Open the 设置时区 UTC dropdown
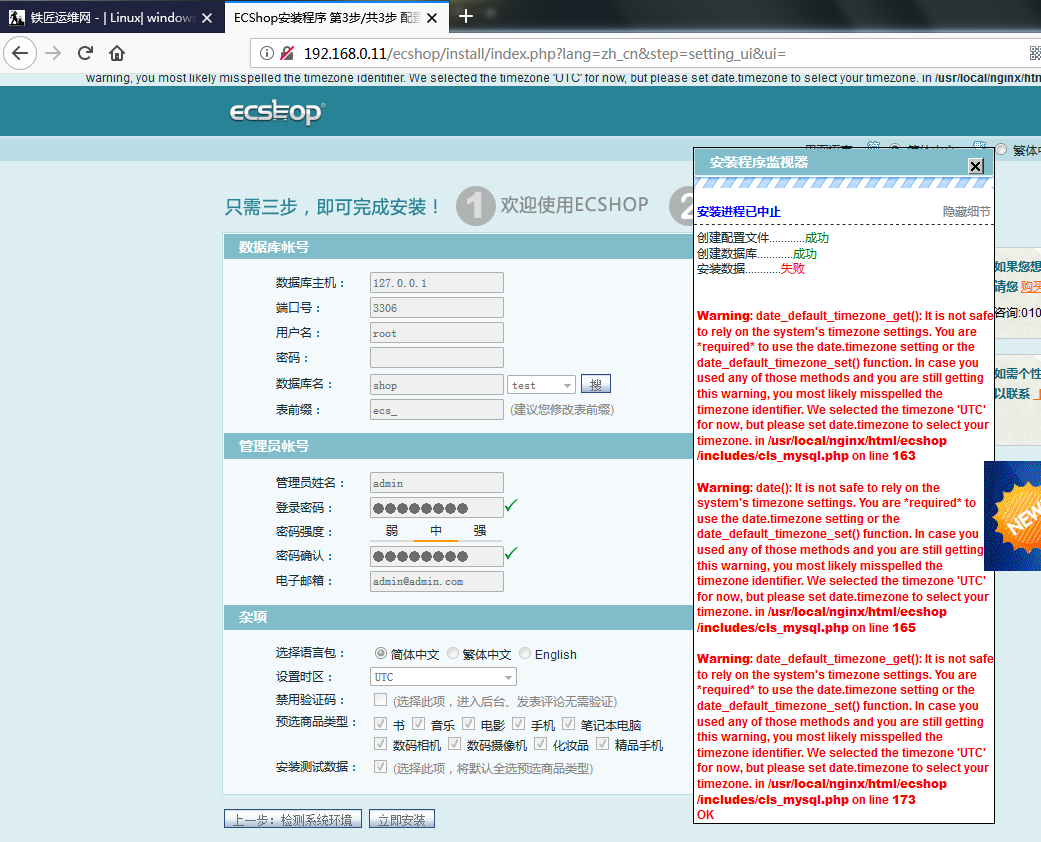 tap(443, 677)
